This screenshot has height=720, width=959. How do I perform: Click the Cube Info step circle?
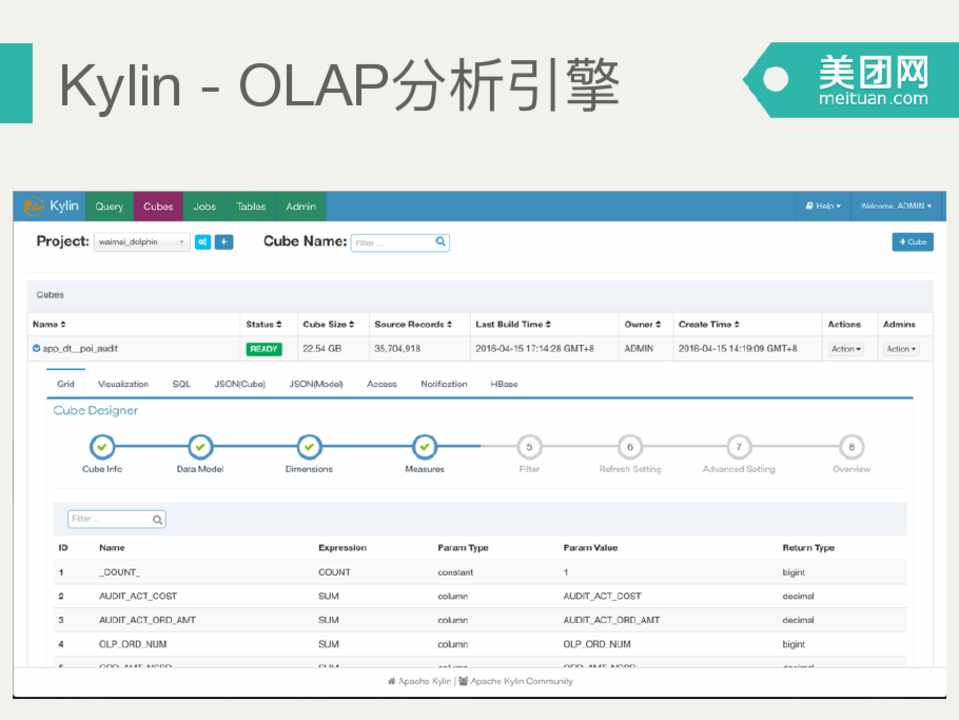(x=102, y=447)
